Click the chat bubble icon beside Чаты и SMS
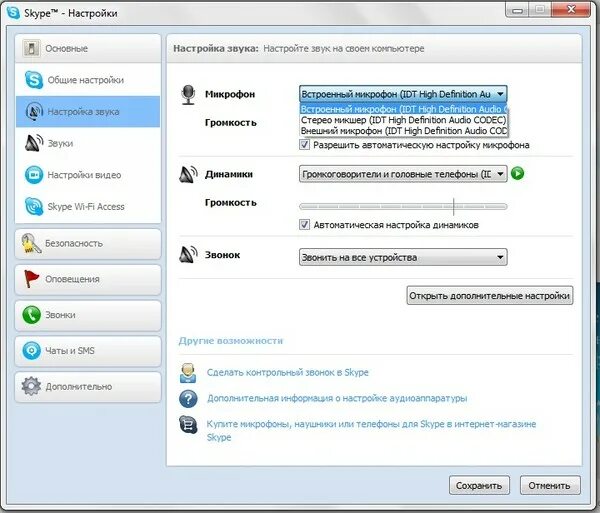Image resolution: width=600 pixels, height=513 pixels. click(31, 350)
